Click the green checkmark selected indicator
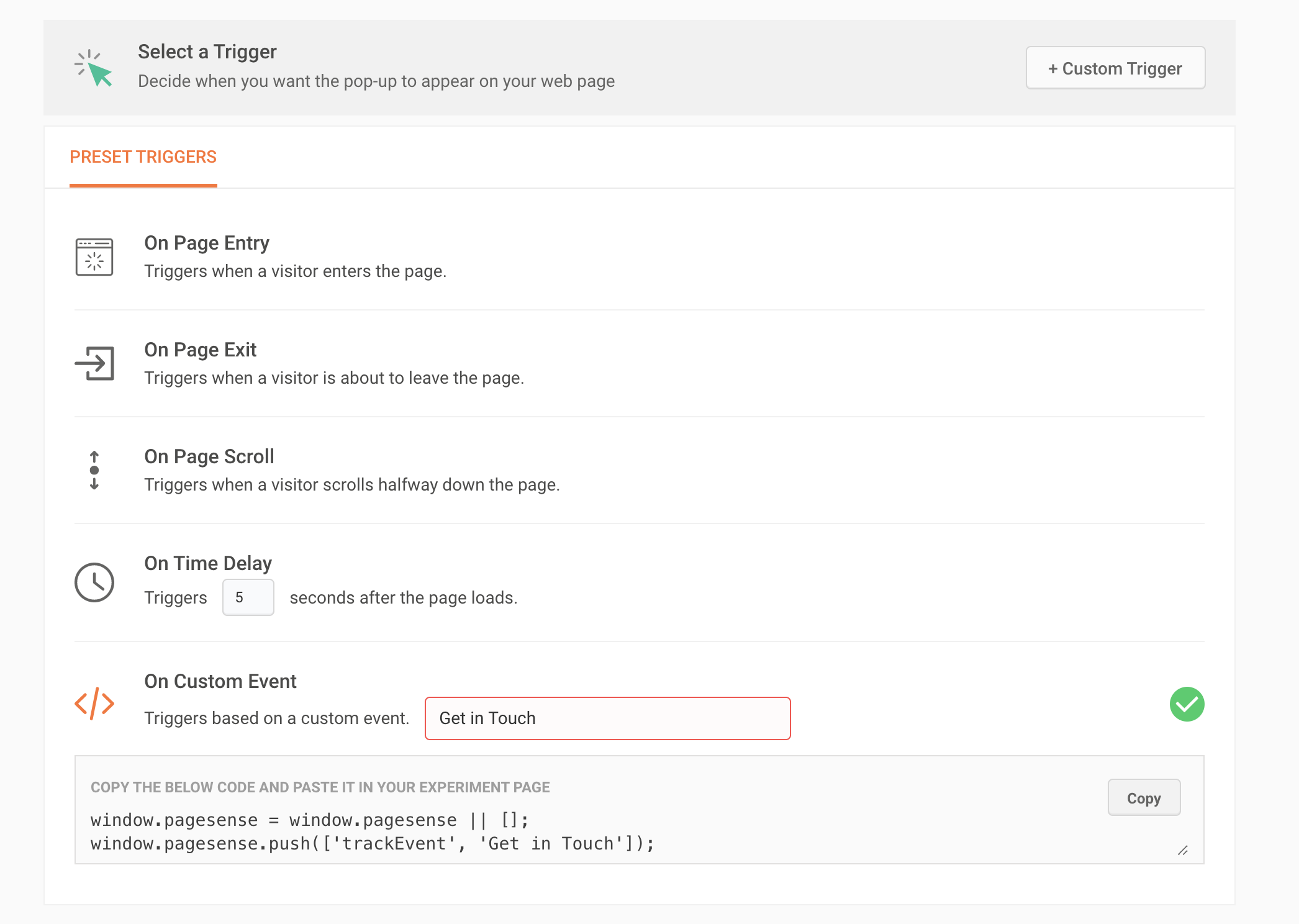Screen dimensions: 1299x924 (x=1187, y=704)
